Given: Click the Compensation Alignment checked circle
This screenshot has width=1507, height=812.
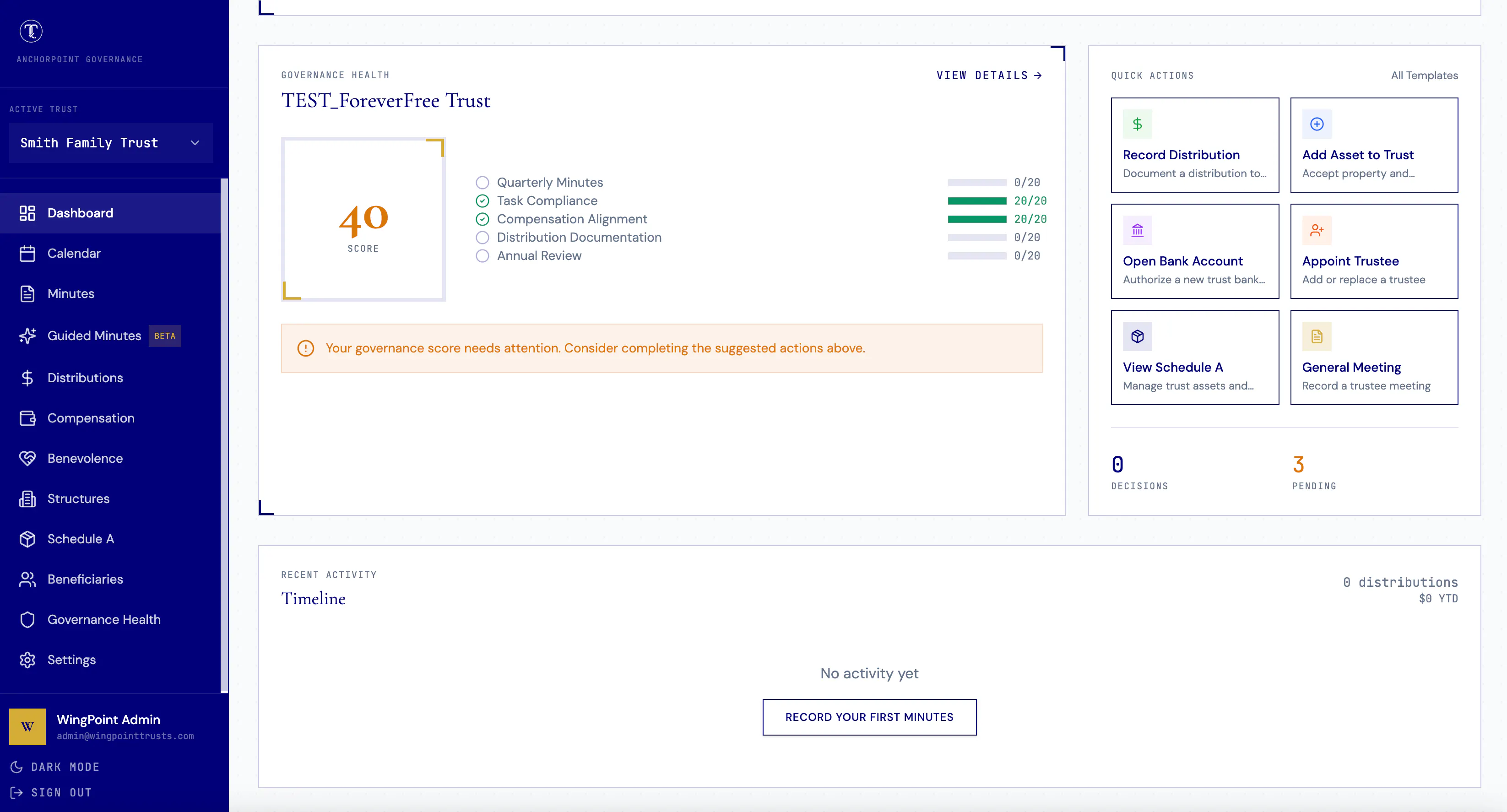Looking at the screenshot, I should pyautogui.click(x=482, y=219).
